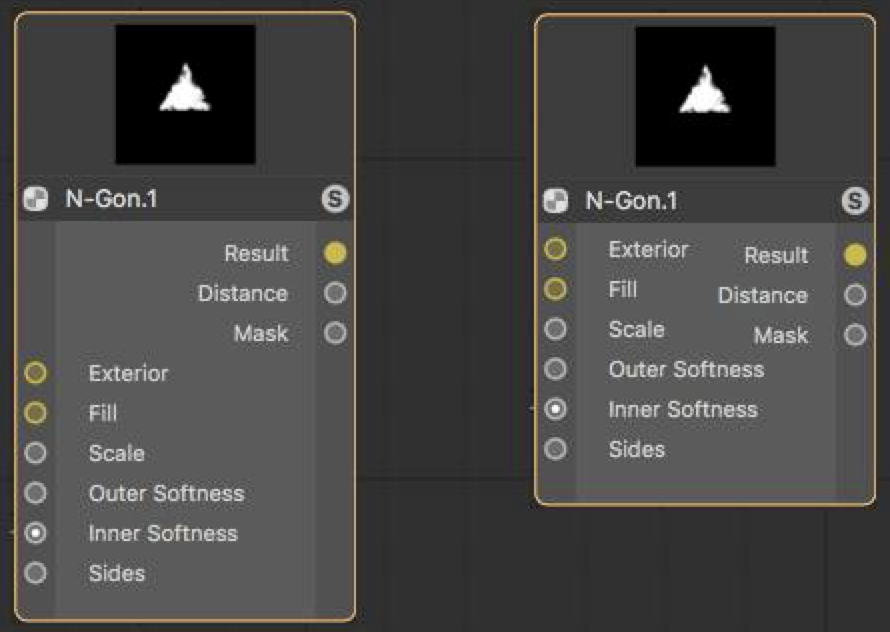
Task: Click the Exterior input port on left node
Action: pos(35,373)
